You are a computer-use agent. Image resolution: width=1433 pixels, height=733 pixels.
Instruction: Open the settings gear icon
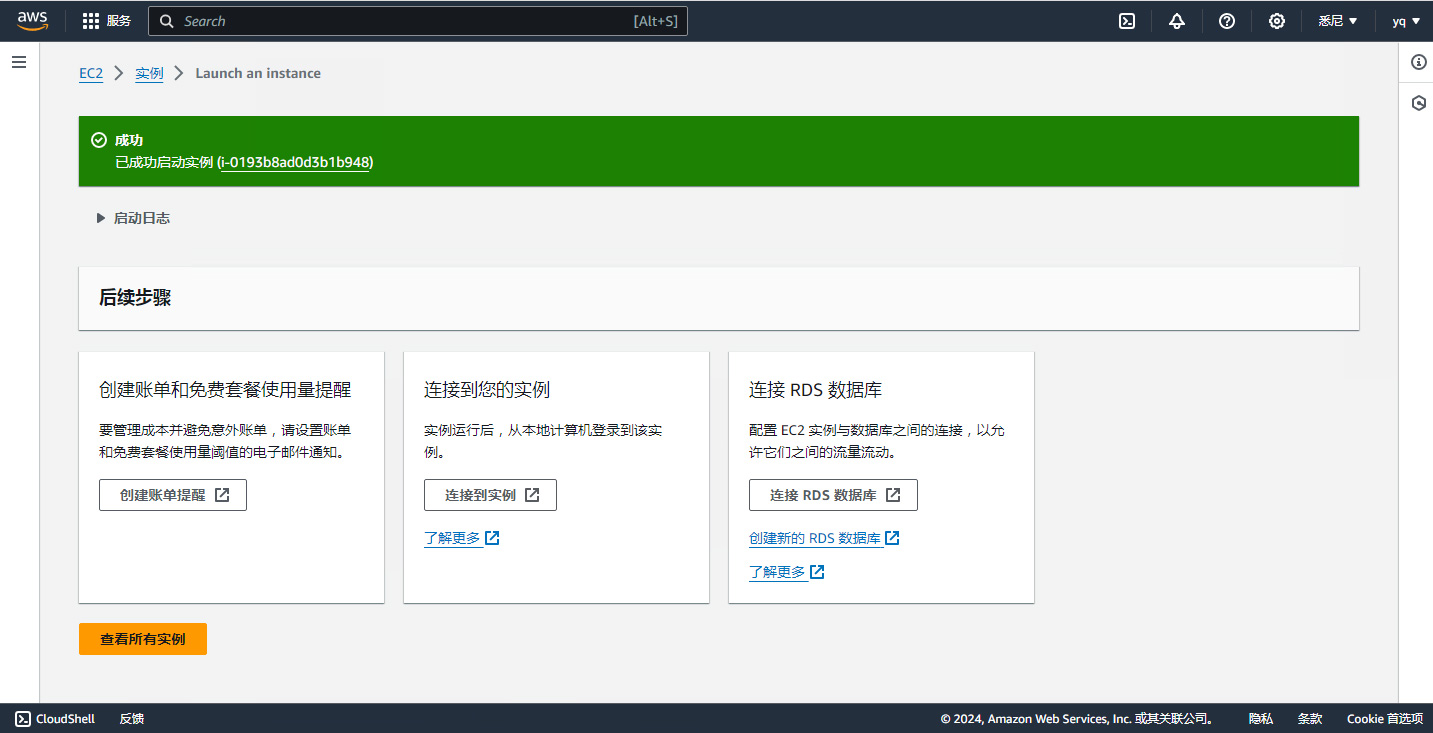[1277, 21]
